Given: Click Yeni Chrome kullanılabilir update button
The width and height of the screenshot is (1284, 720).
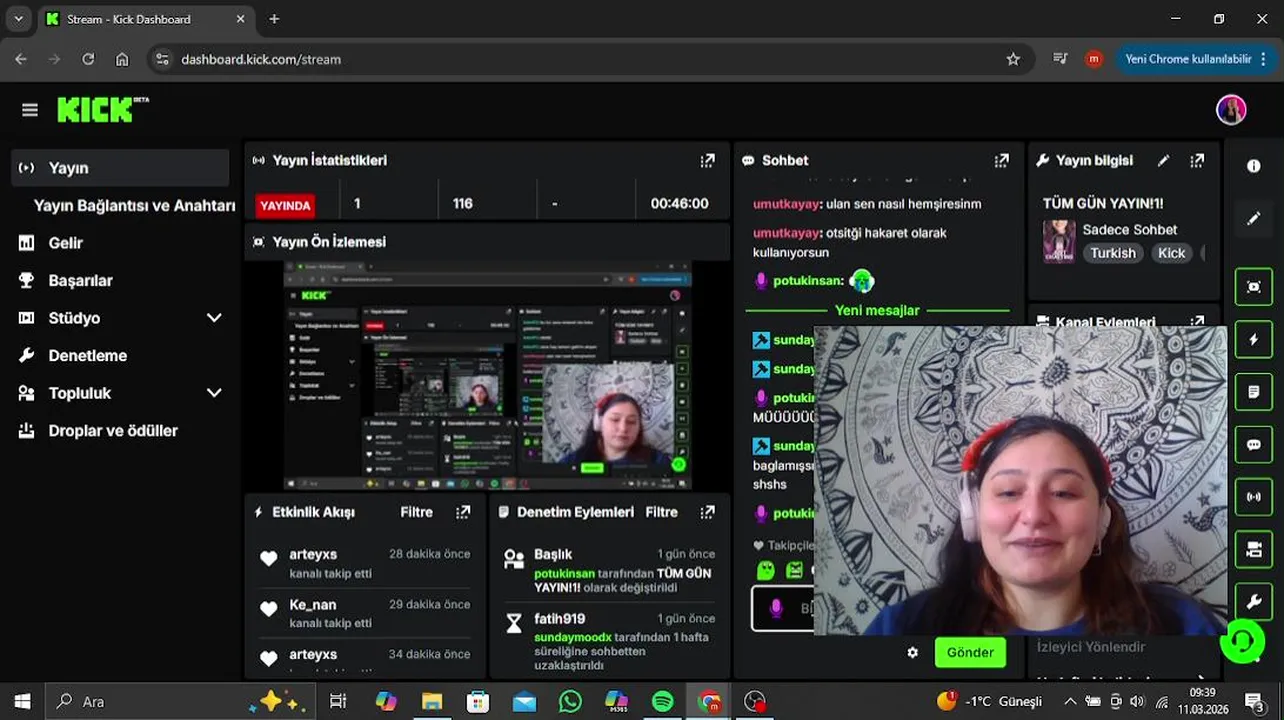Looking at the screenshot, I should click(1195, 59).
